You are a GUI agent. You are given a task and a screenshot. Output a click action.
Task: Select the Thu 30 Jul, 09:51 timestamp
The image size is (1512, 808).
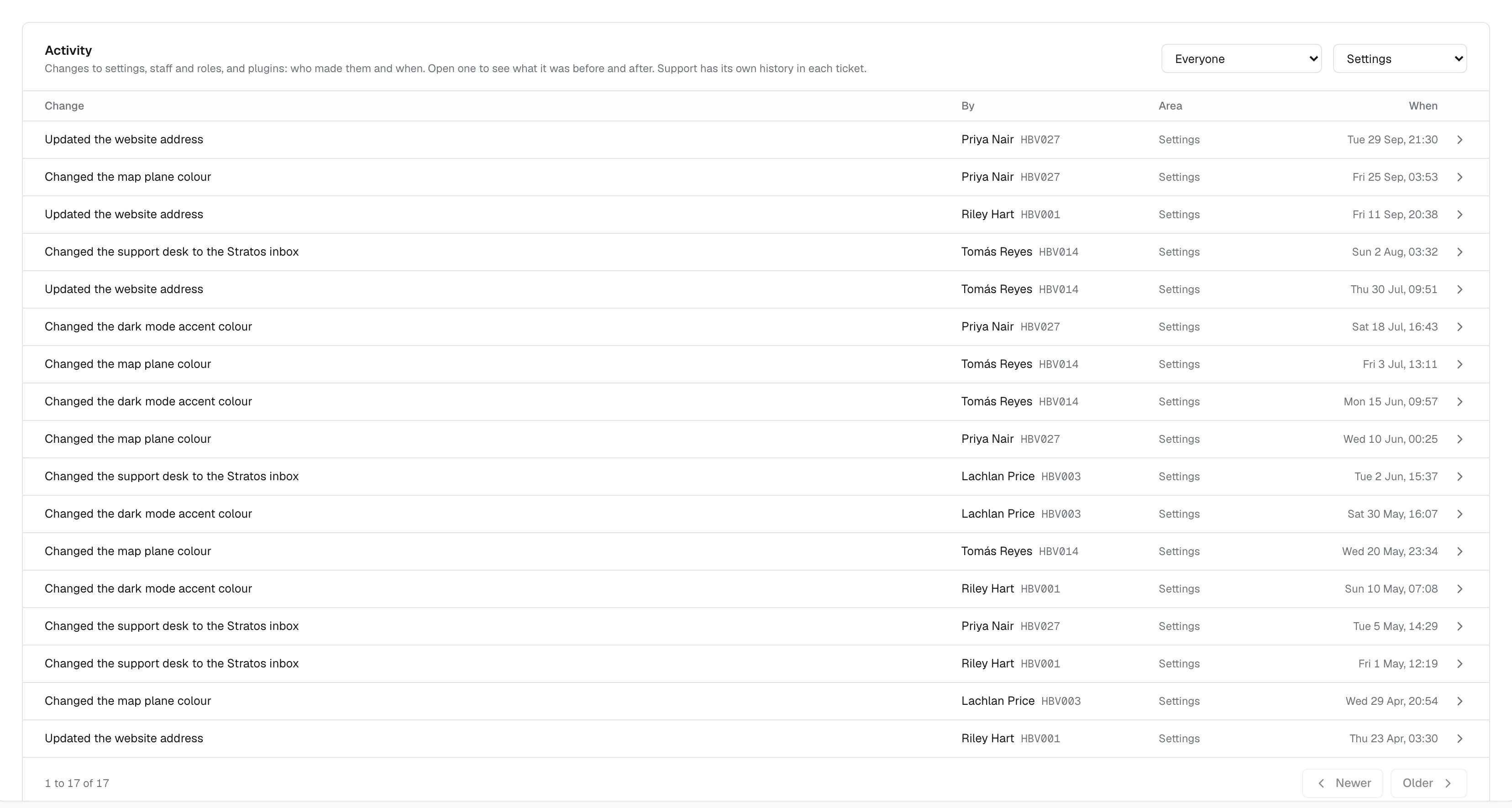tap(1394, 289)
